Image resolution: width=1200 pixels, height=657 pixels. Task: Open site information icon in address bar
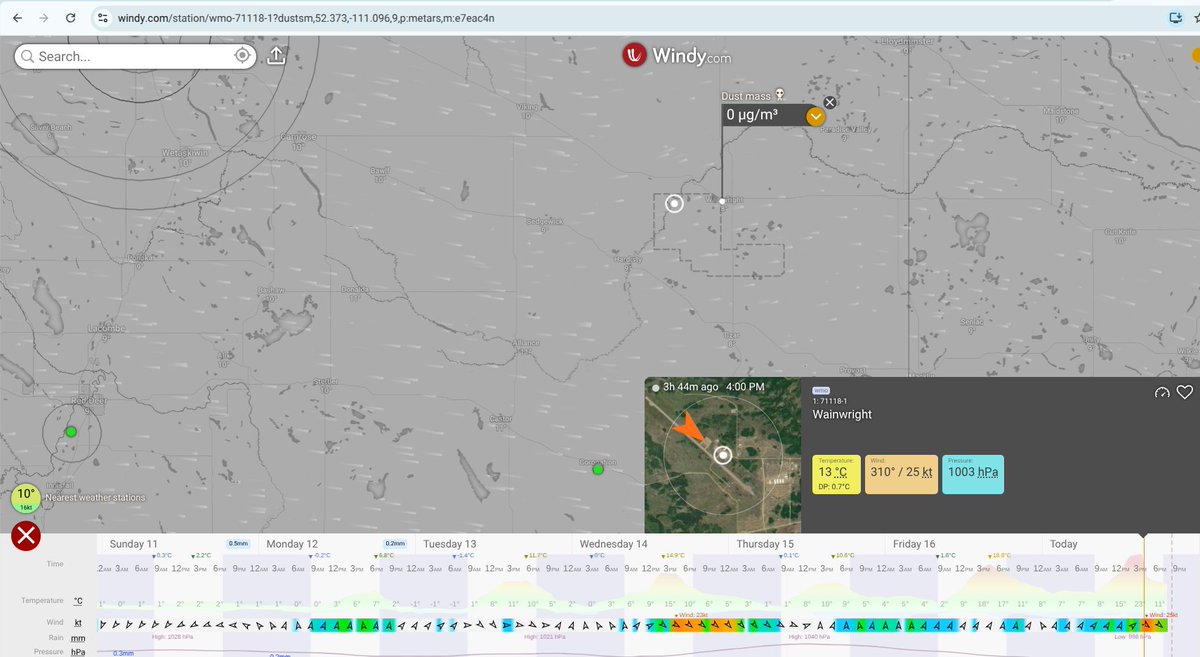coord(104,18)
